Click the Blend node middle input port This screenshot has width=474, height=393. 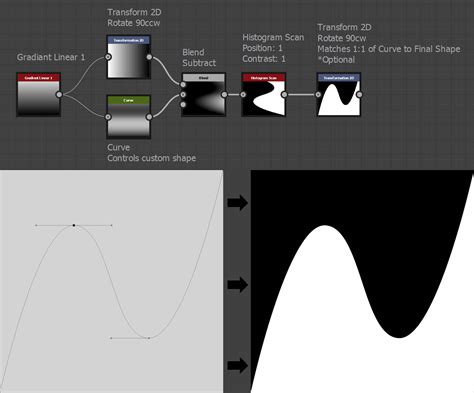tap(183, 95)
